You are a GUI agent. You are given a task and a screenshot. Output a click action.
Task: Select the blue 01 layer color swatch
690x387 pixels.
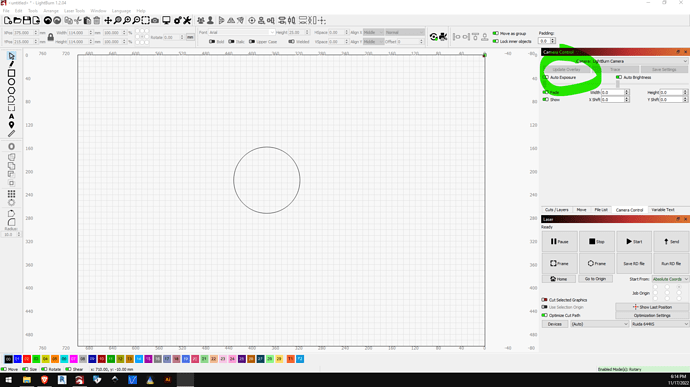(18, 359)
